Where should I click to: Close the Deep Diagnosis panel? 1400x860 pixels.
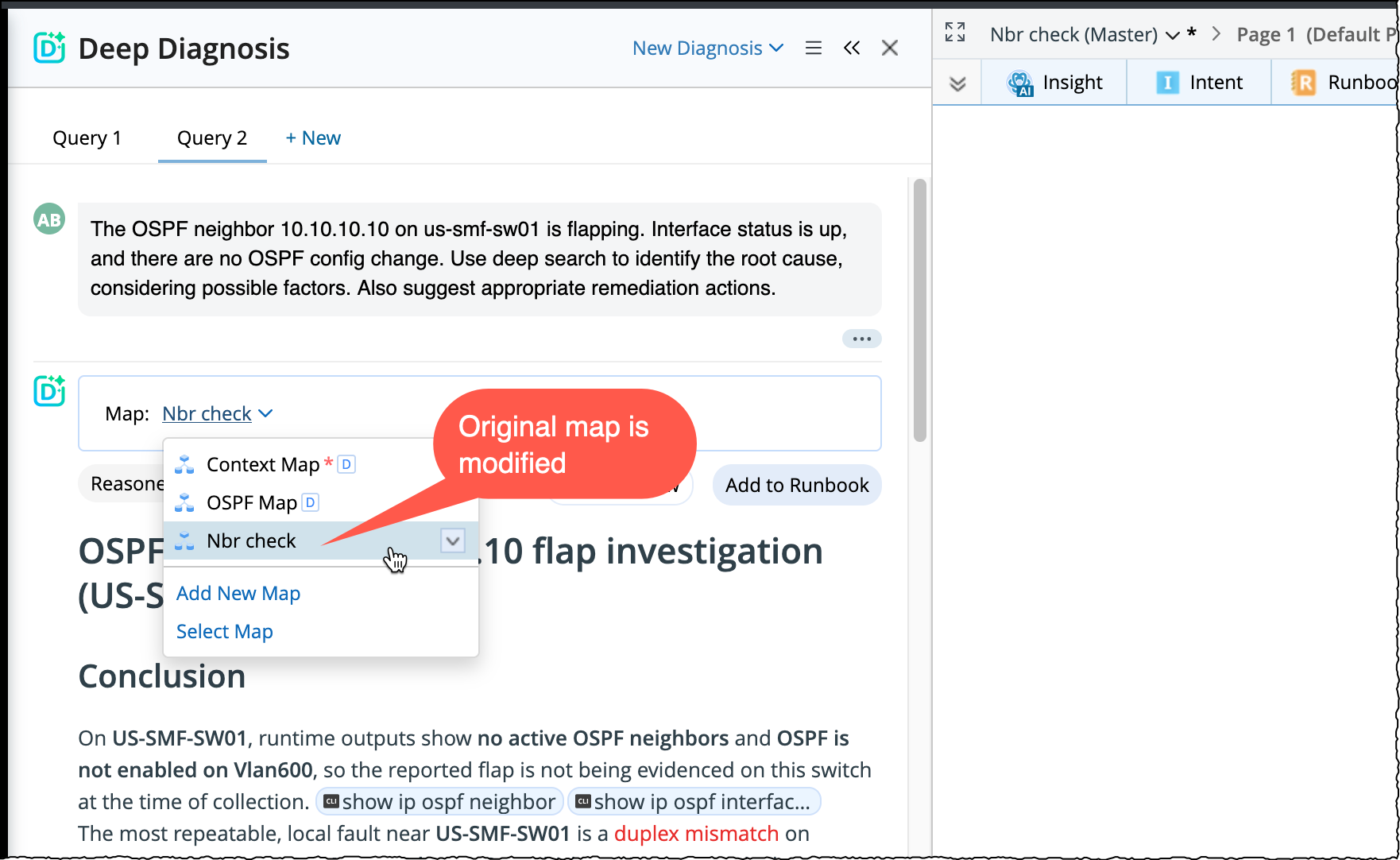(890, 48)
